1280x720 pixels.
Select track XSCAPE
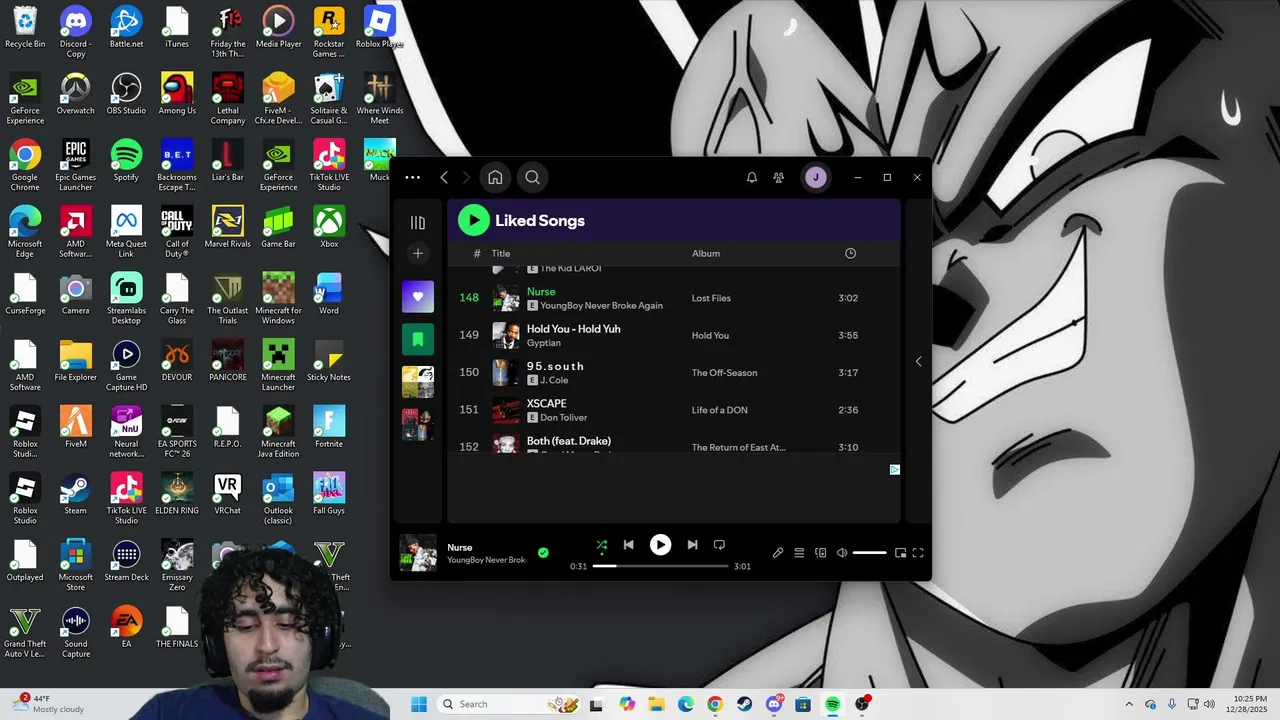(x=546, y=403)
